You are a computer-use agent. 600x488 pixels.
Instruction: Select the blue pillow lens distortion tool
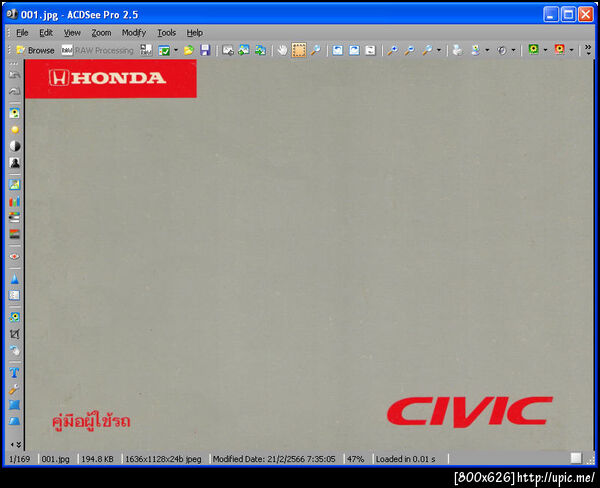[15, 405]
